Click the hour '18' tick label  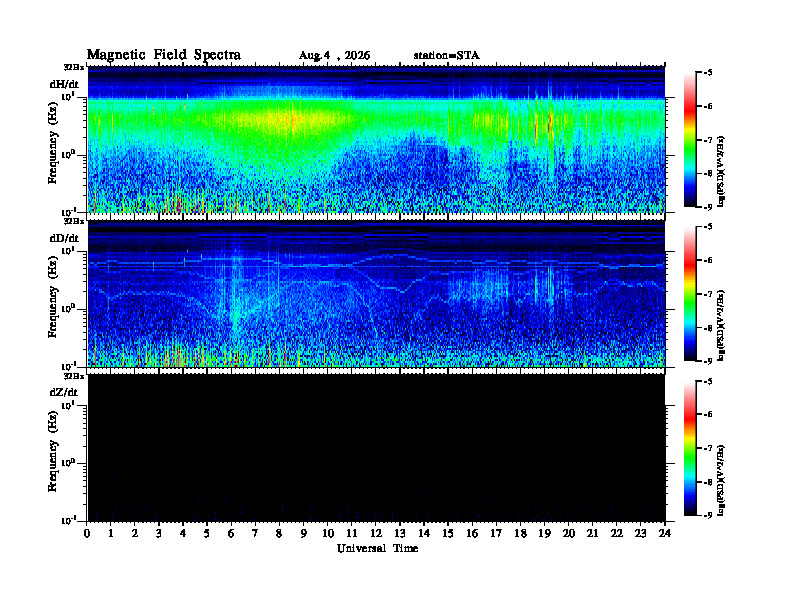click(520, 533)
